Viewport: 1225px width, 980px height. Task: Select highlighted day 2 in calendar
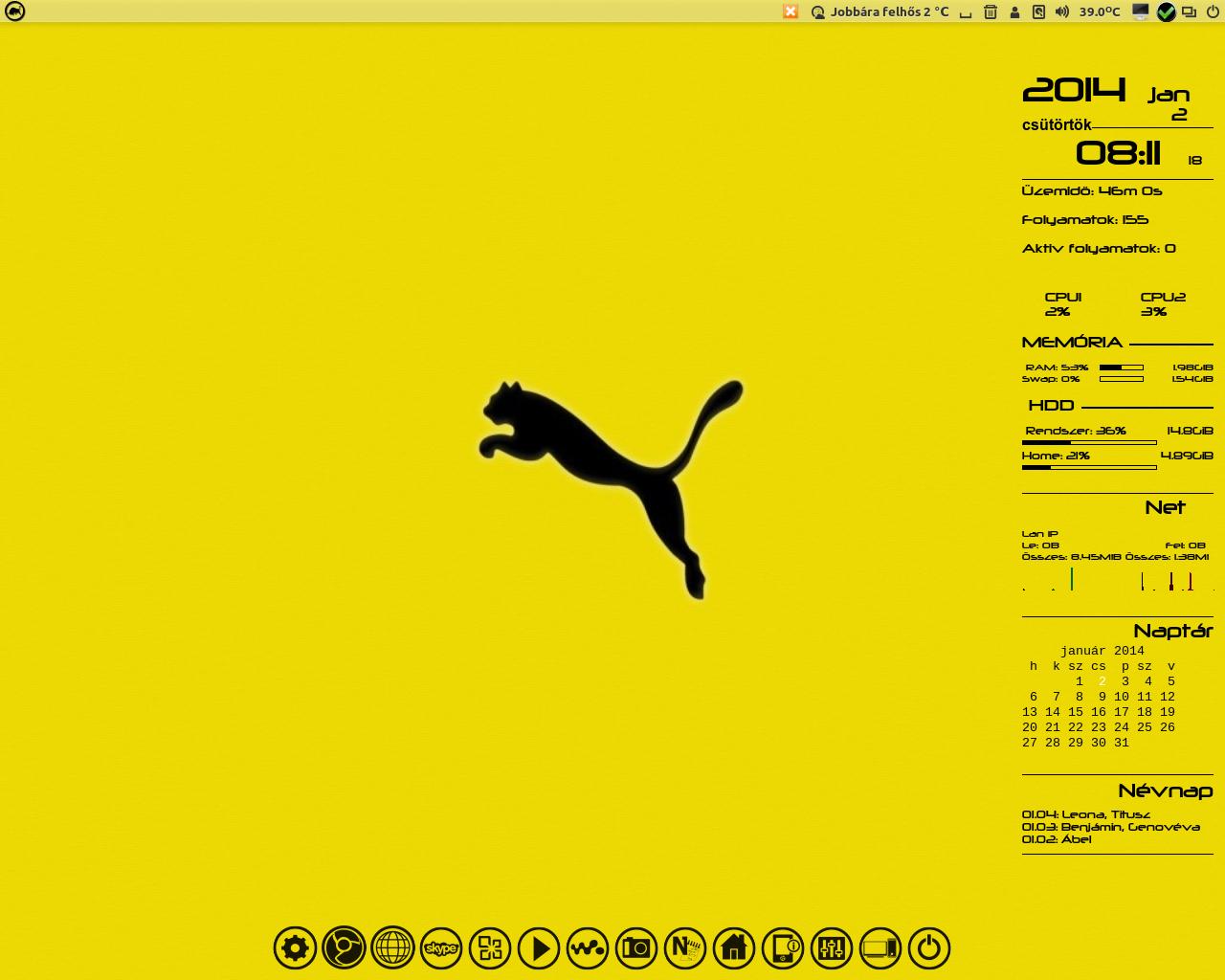click(x=1102, y=681)
